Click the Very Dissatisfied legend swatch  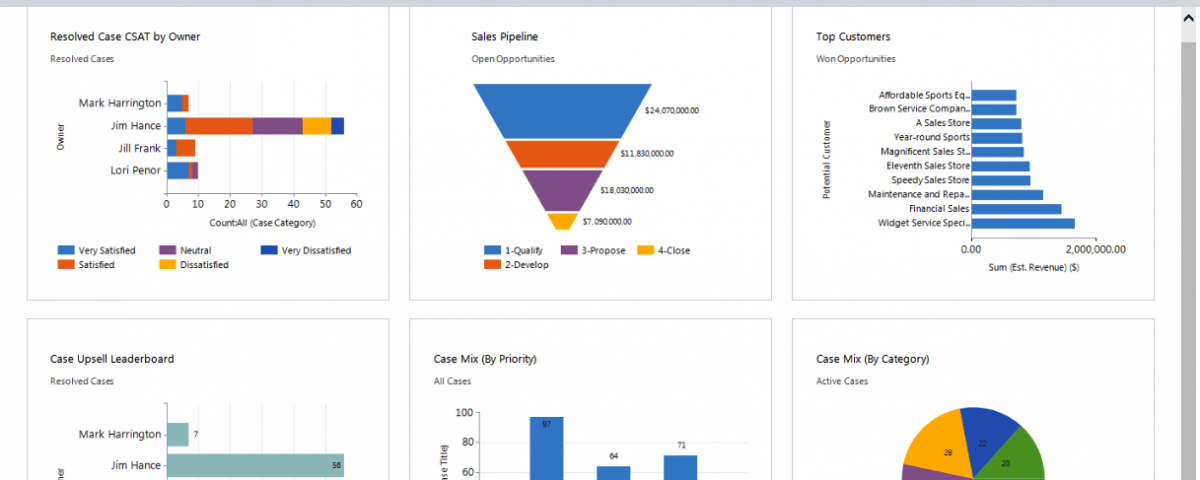[269, 250]
